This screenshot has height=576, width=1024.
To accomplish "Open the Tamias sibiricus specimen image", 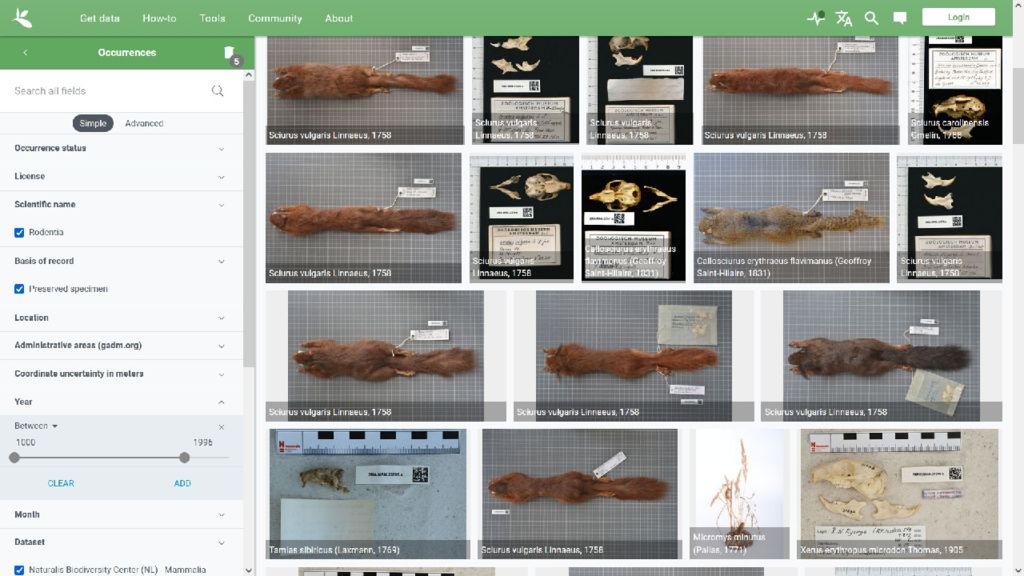I will click(x=369, y=494).
